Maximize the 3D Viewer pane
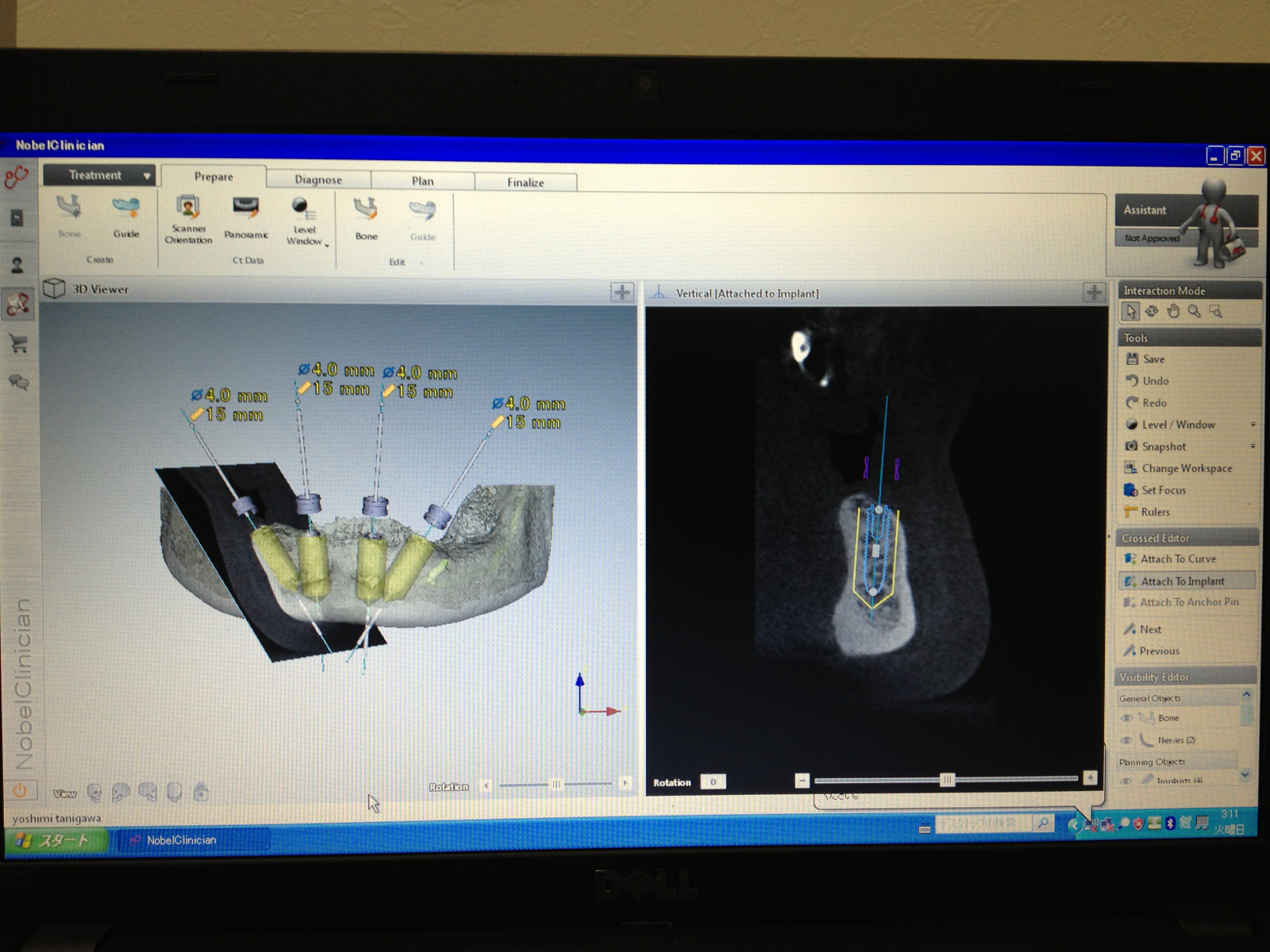Image resolution: width=1270 pixels, height=952 pixels. coord(622,292)
